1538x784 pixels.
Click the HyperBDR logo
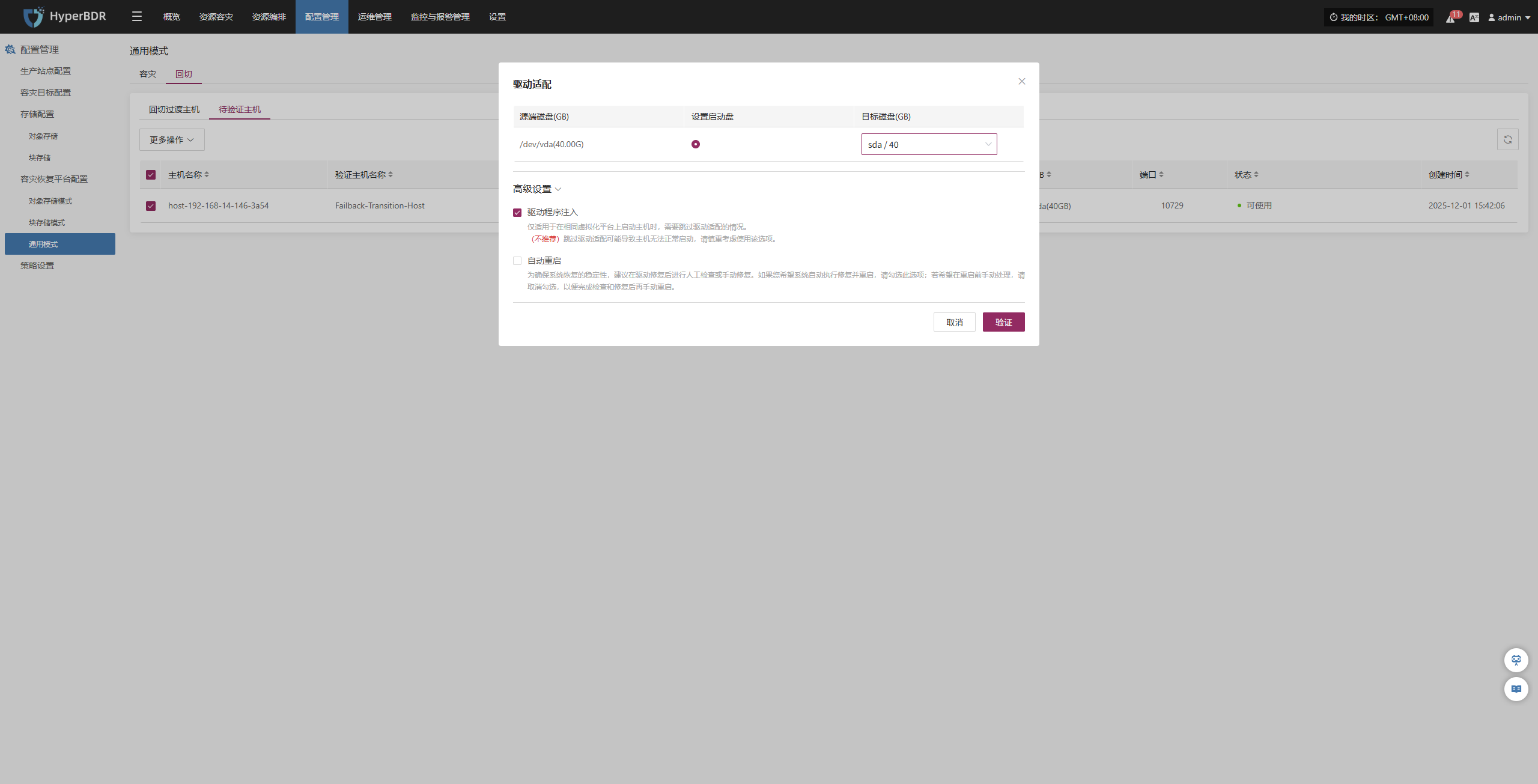click(65, 17)
